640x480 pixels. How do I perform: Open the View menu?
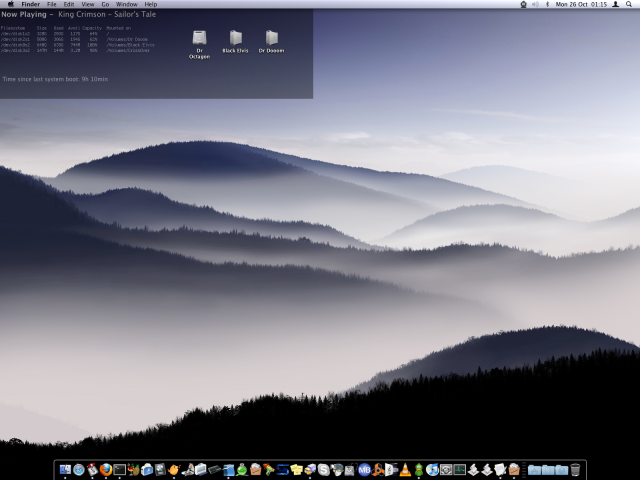point(88,4)
